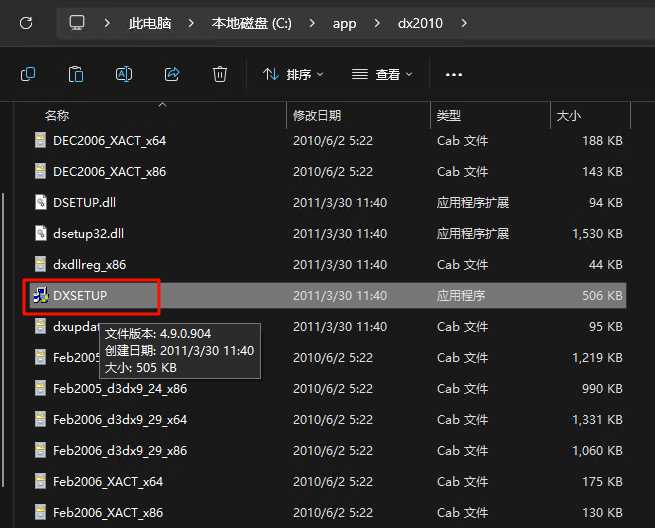Select file DEC2006_XACT_x86
655x528 pixels.
click(109, 172)
